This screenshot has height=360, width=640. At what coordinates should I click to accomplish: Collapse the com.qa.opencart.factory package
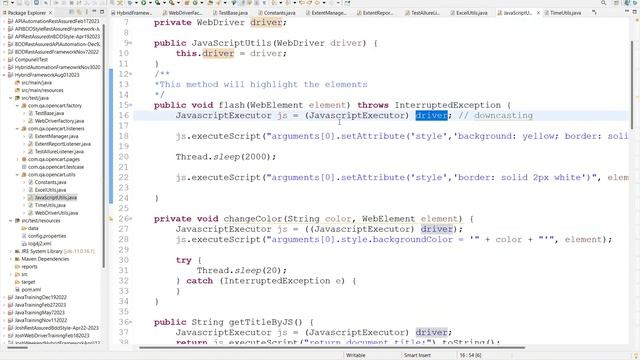[x=18, y=106]
